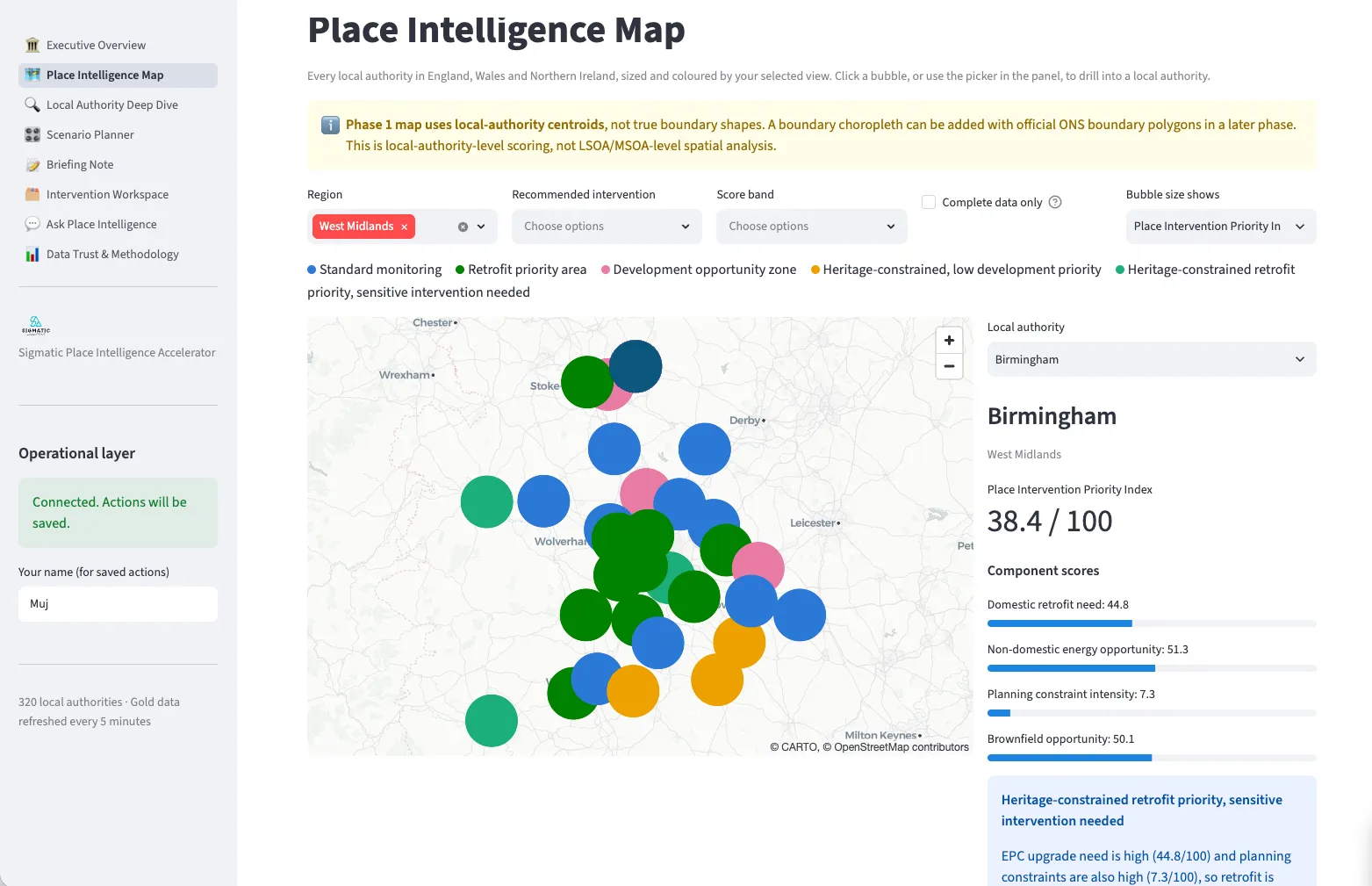
Task: Edit the Your name input field
Action: coord(118,604)
